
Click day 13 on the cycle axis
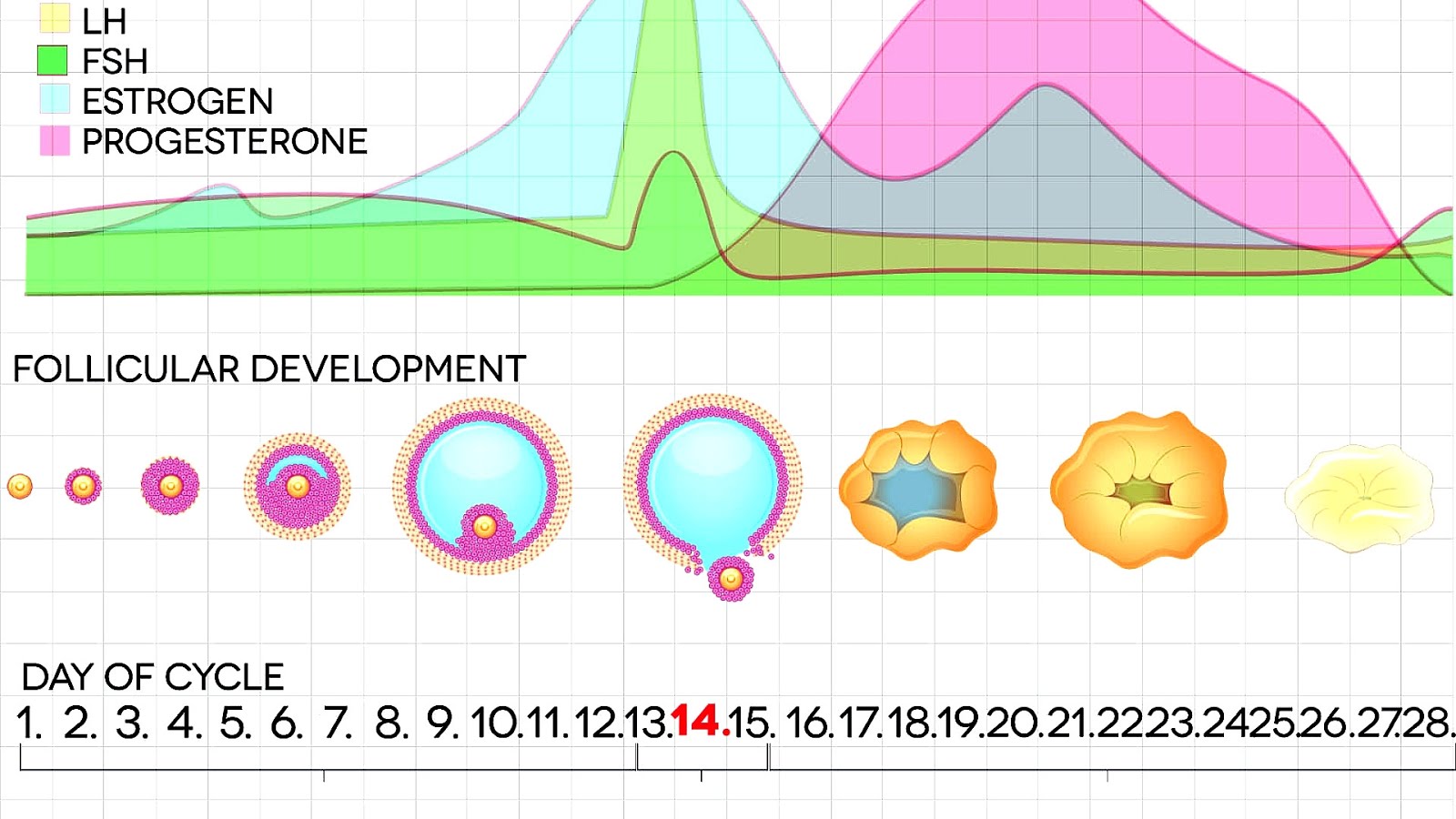649,723
